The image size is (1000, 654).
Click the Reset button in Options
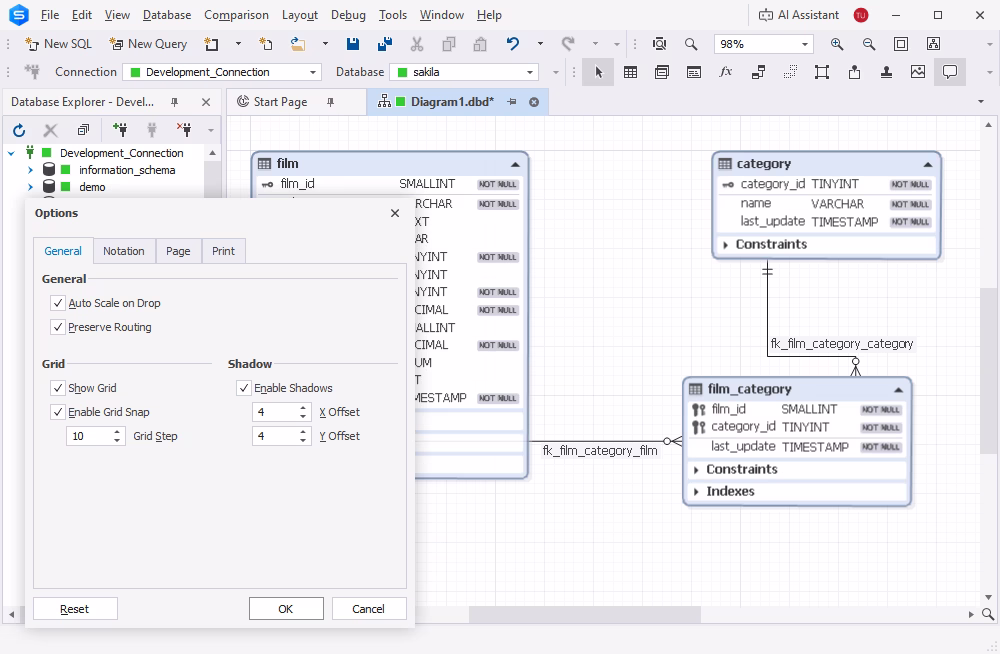click(75, 609)
